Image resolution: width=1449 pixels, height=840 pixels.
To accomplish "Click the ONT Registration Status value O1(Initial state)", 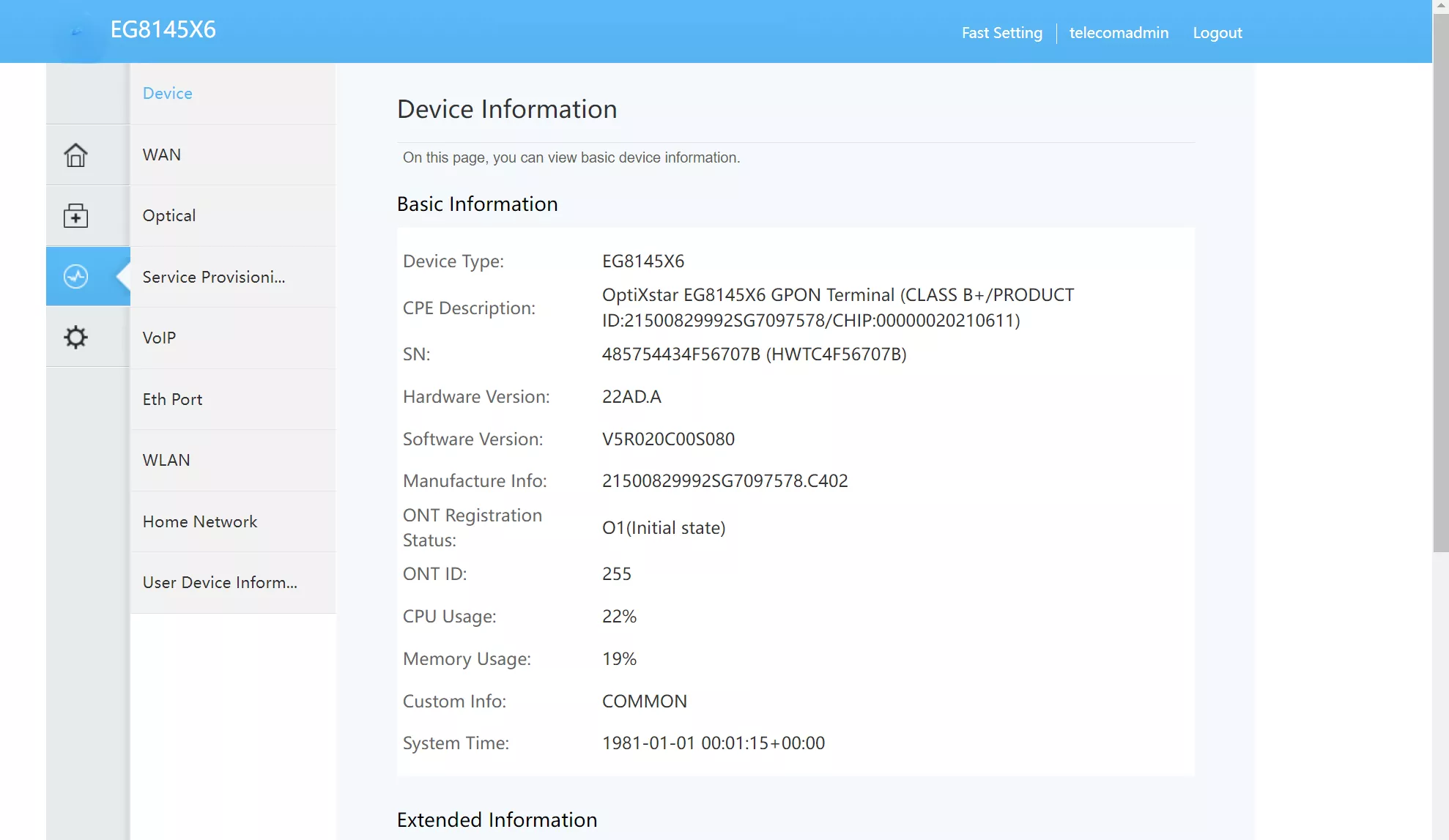I will [664, 527].
